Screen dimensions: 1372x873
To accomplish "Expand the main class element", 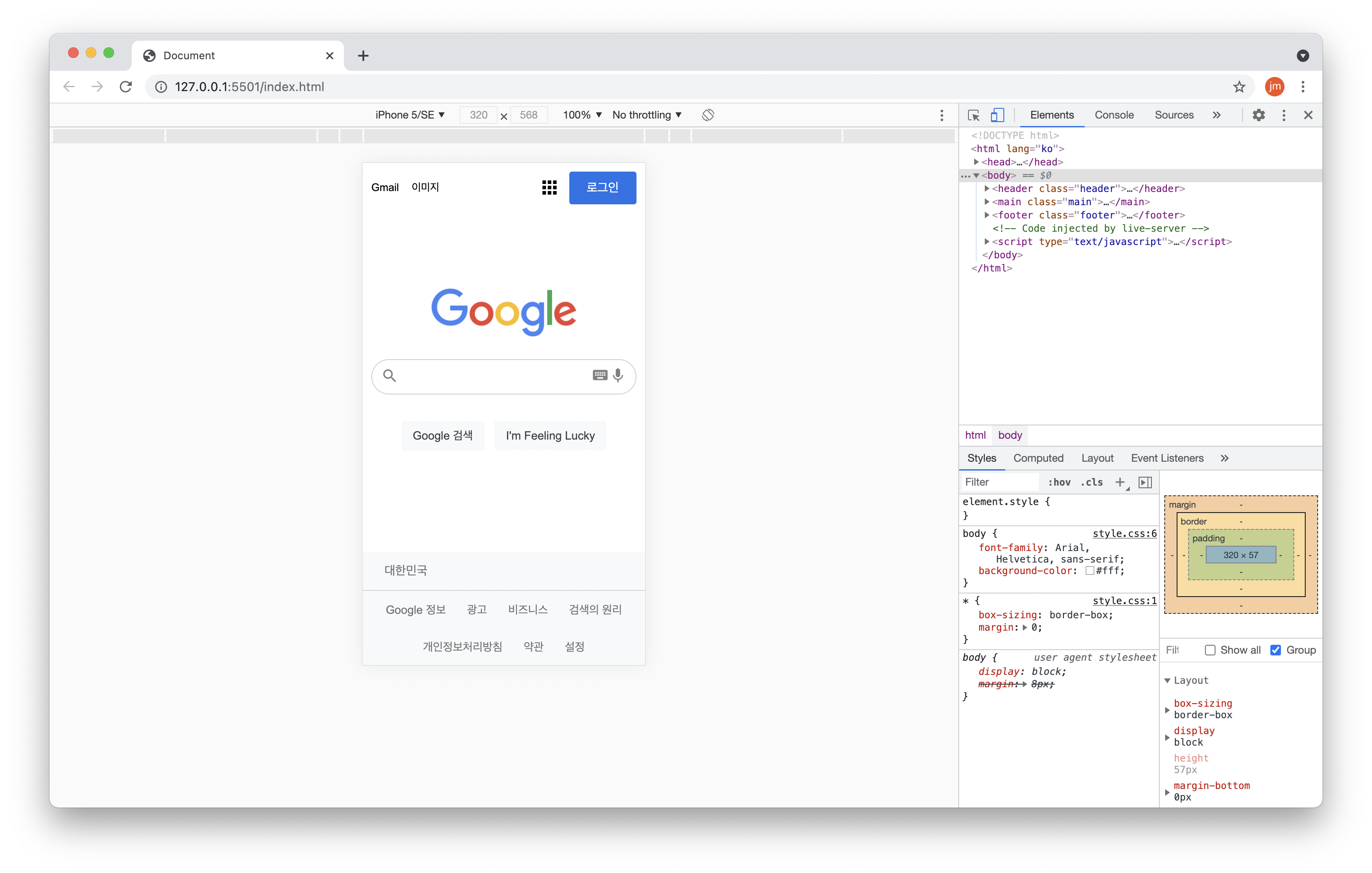I will (x=987, y=202).
